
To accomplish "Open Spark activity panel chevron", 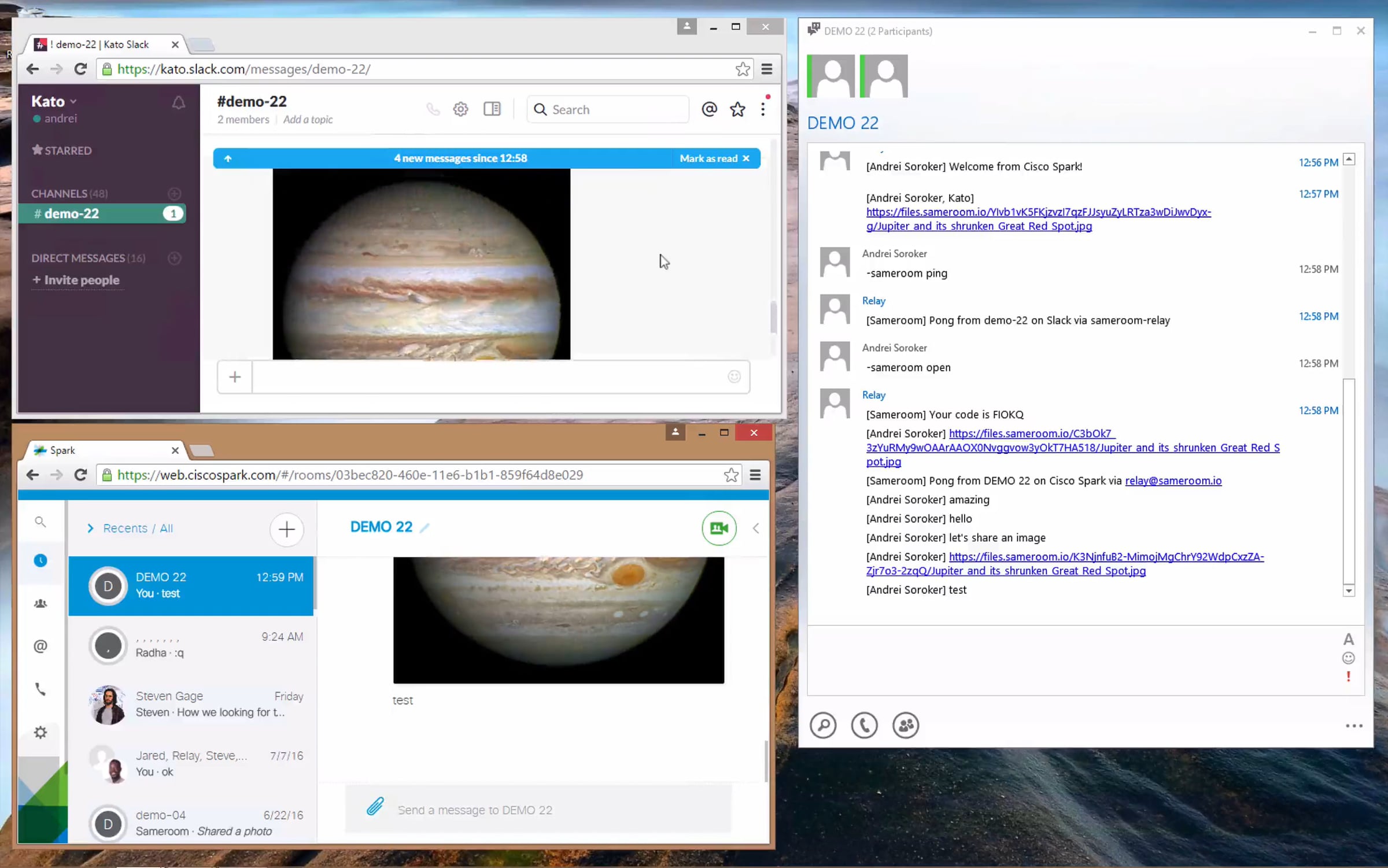I will click(x=755, y=529).
